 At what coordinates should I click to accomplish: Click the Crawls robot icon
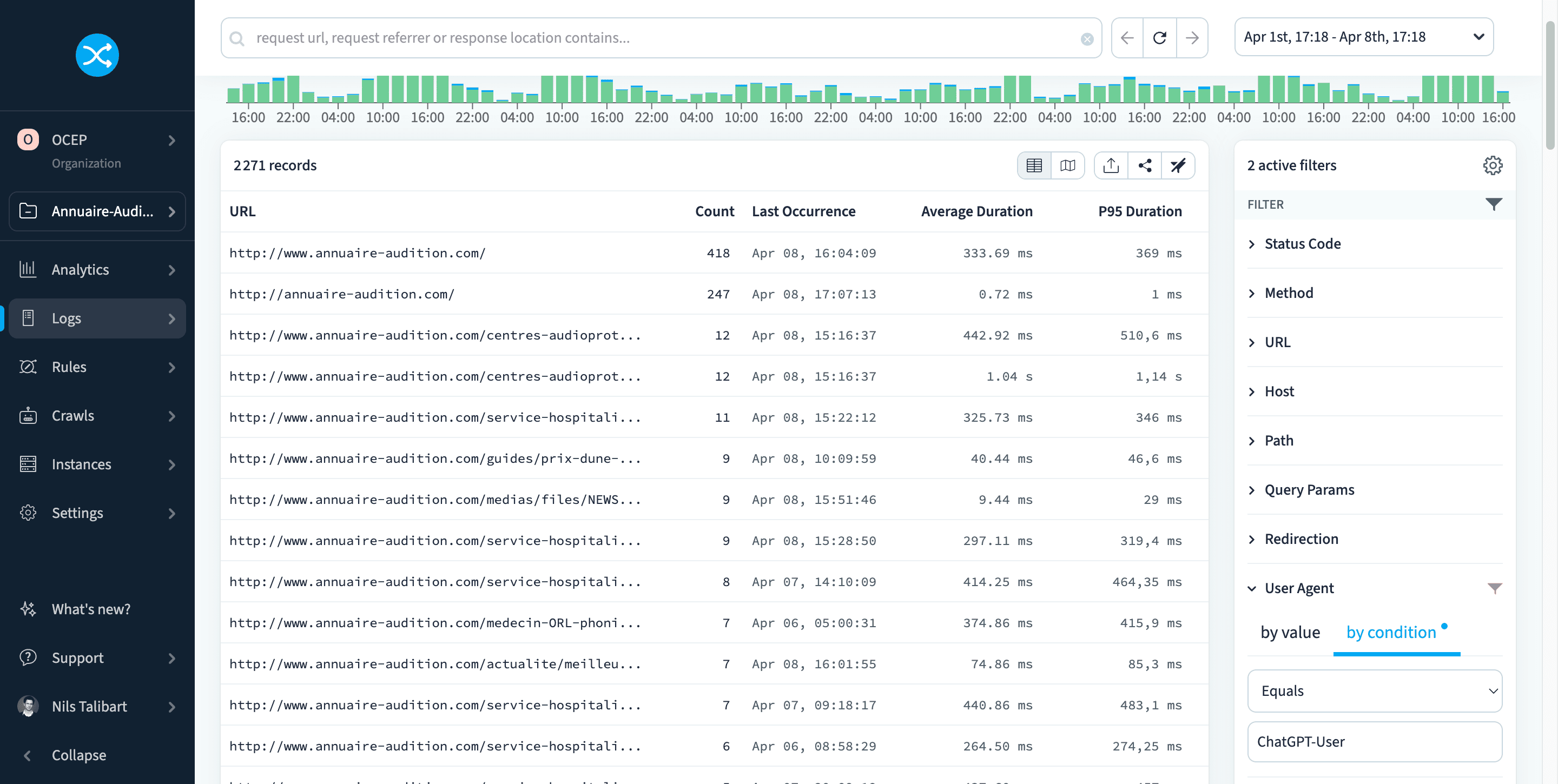point(28,416)
